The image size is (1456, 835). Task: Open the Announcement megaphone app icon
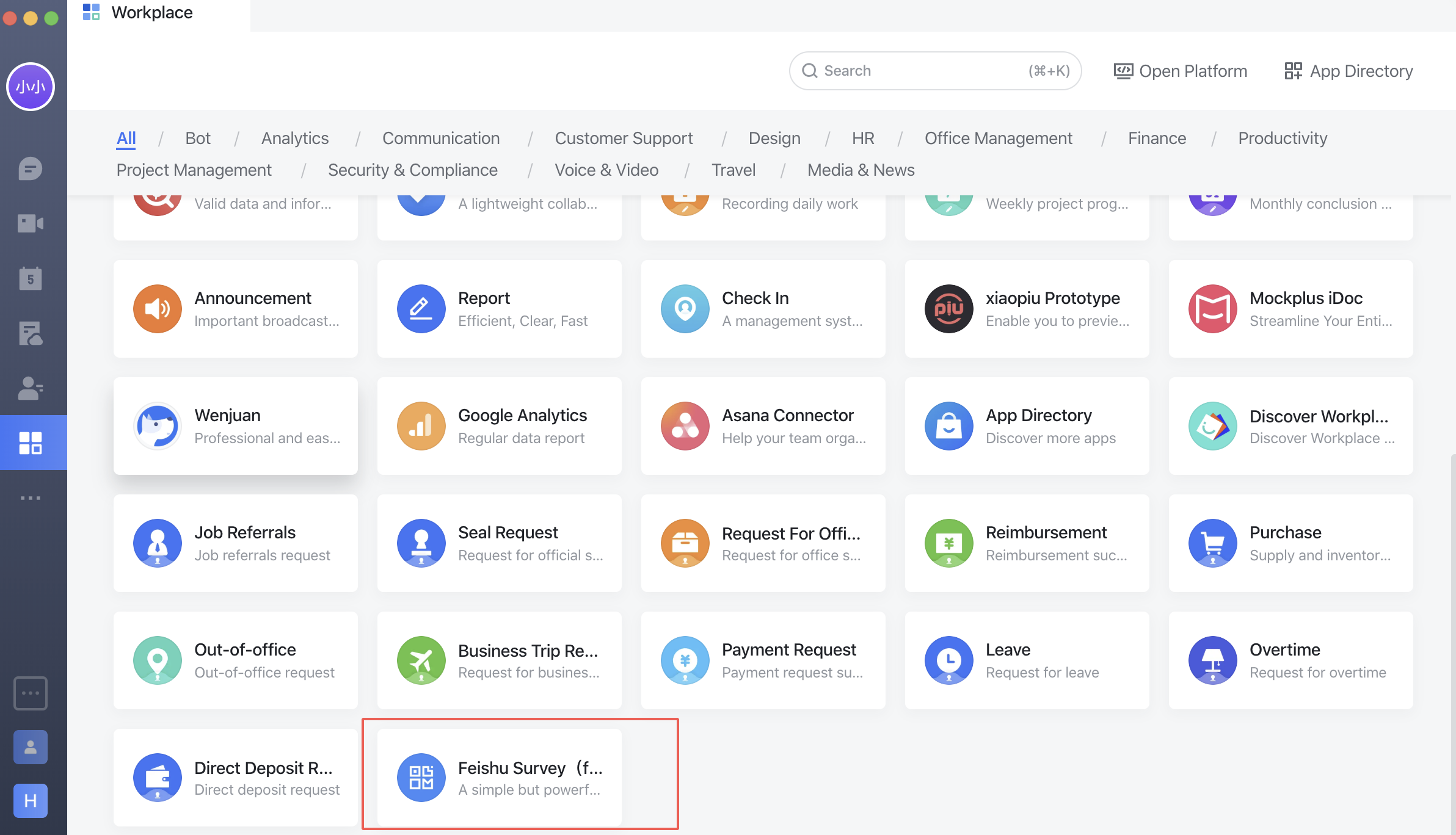pos(157,309)
